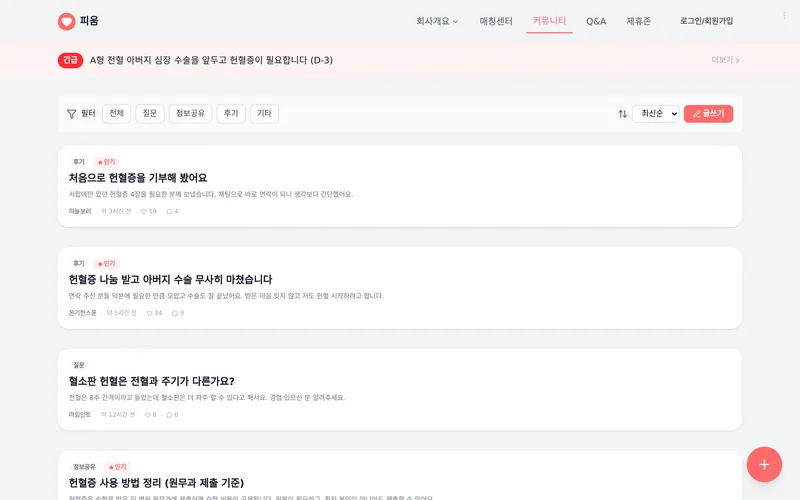Click the 피움 brand name text
This screenshot has height=500, width=800.
(x=89, y=21)
